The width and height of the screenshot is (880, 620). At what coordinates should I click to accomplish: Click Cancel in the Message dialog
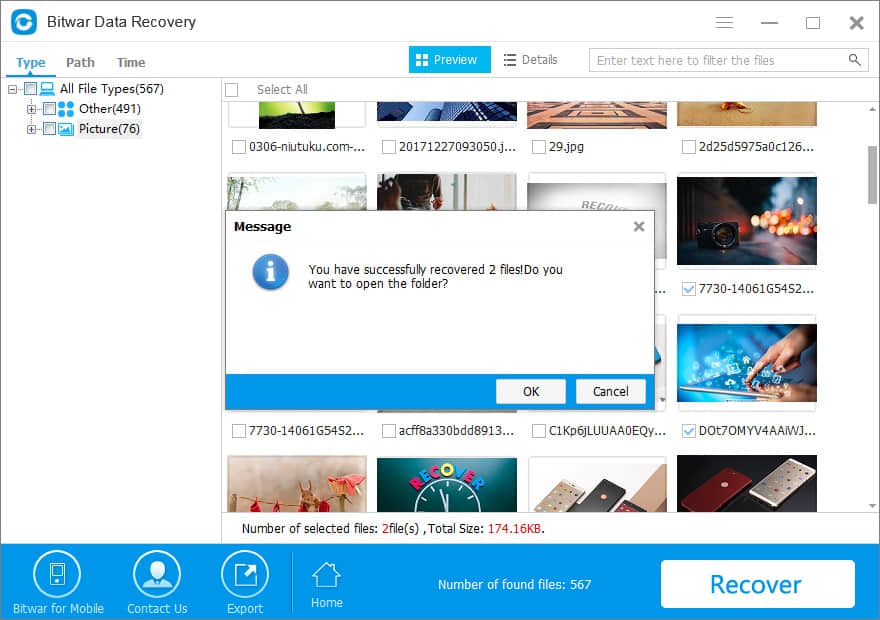611,391
